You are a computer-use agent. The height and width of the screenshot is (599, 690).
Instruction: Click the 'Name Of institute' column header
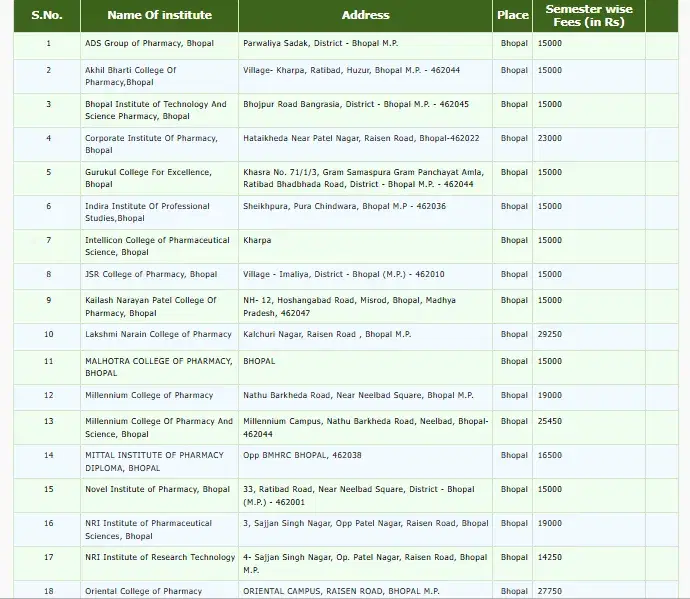pos(159,16)
